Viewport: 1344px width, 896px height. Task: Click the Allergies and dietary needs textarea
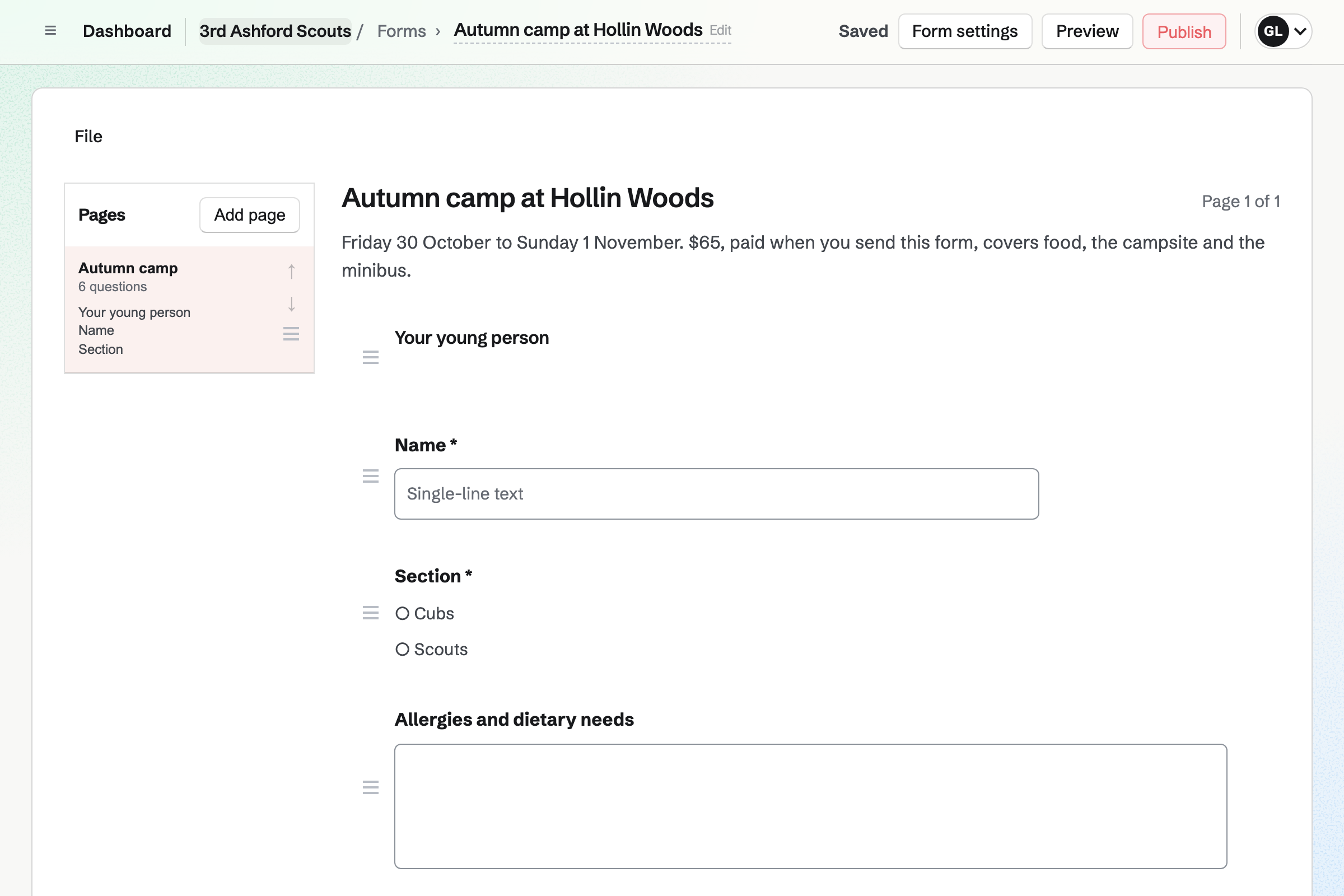[810, 806]
